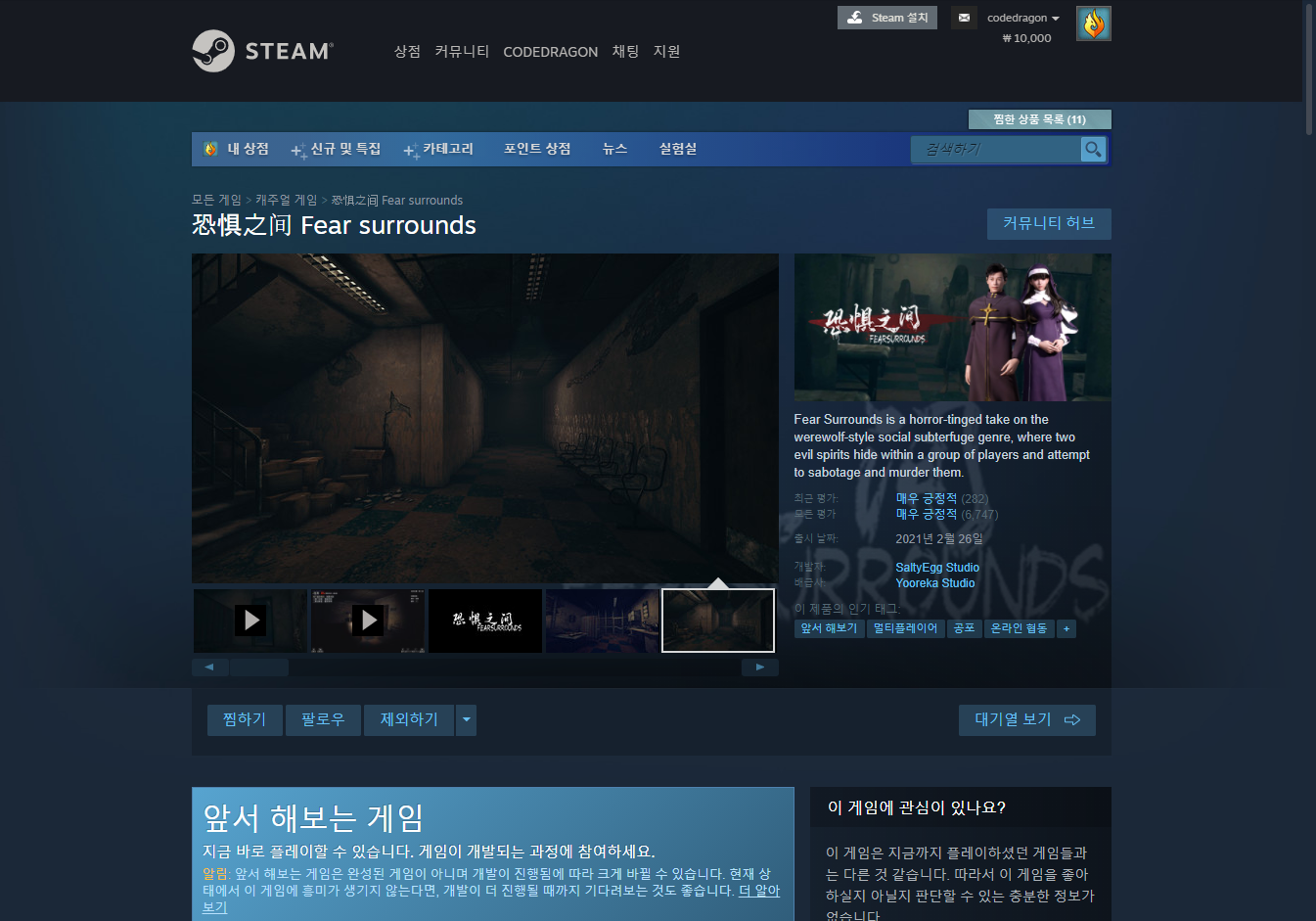Click the Steam logo in the header
The width and height of the screenshot is (1316, 921).
(263, 51)
